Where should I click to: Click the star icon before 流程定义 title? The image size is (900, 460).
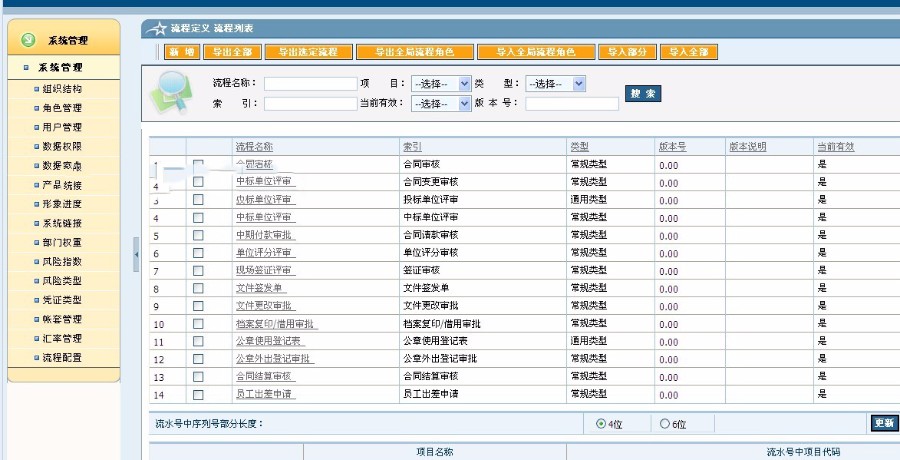tap(156, 28)
